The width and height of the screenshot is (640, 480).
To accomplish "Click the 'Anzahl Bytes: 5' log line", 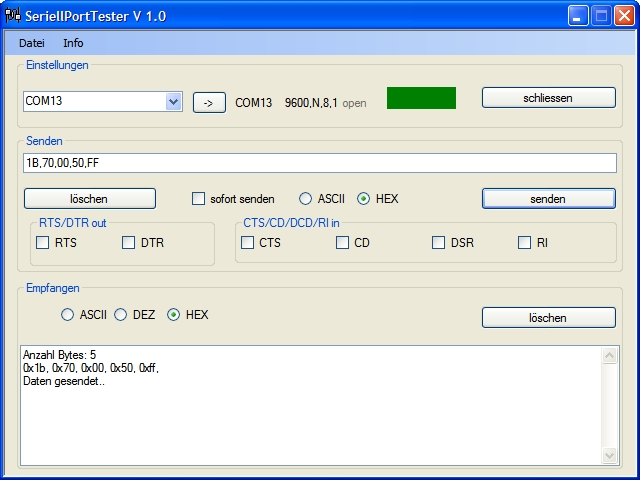I will (x=60, y=355).
